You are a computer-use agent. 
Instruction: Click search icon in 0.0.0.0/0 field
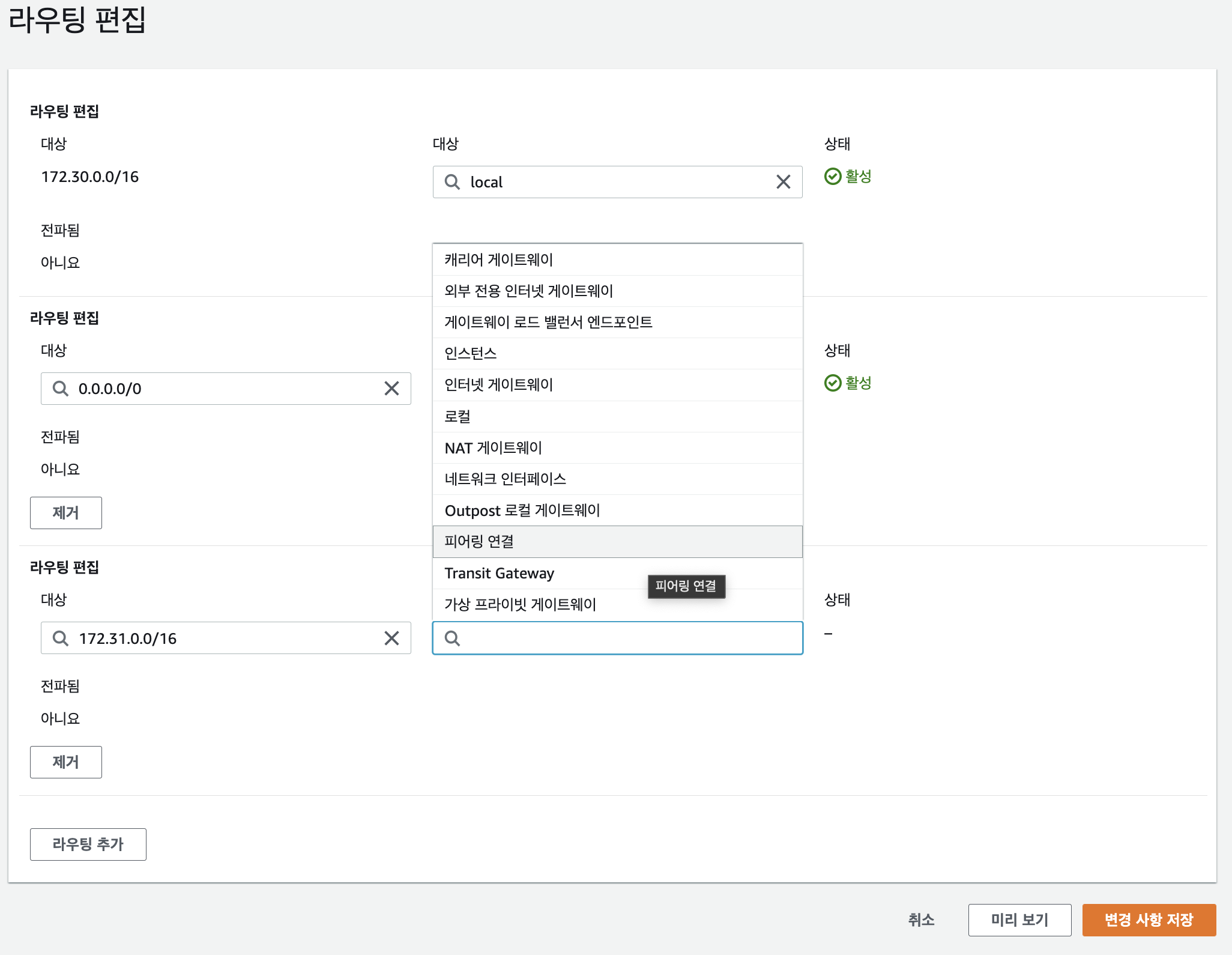[x=60, y=389]
